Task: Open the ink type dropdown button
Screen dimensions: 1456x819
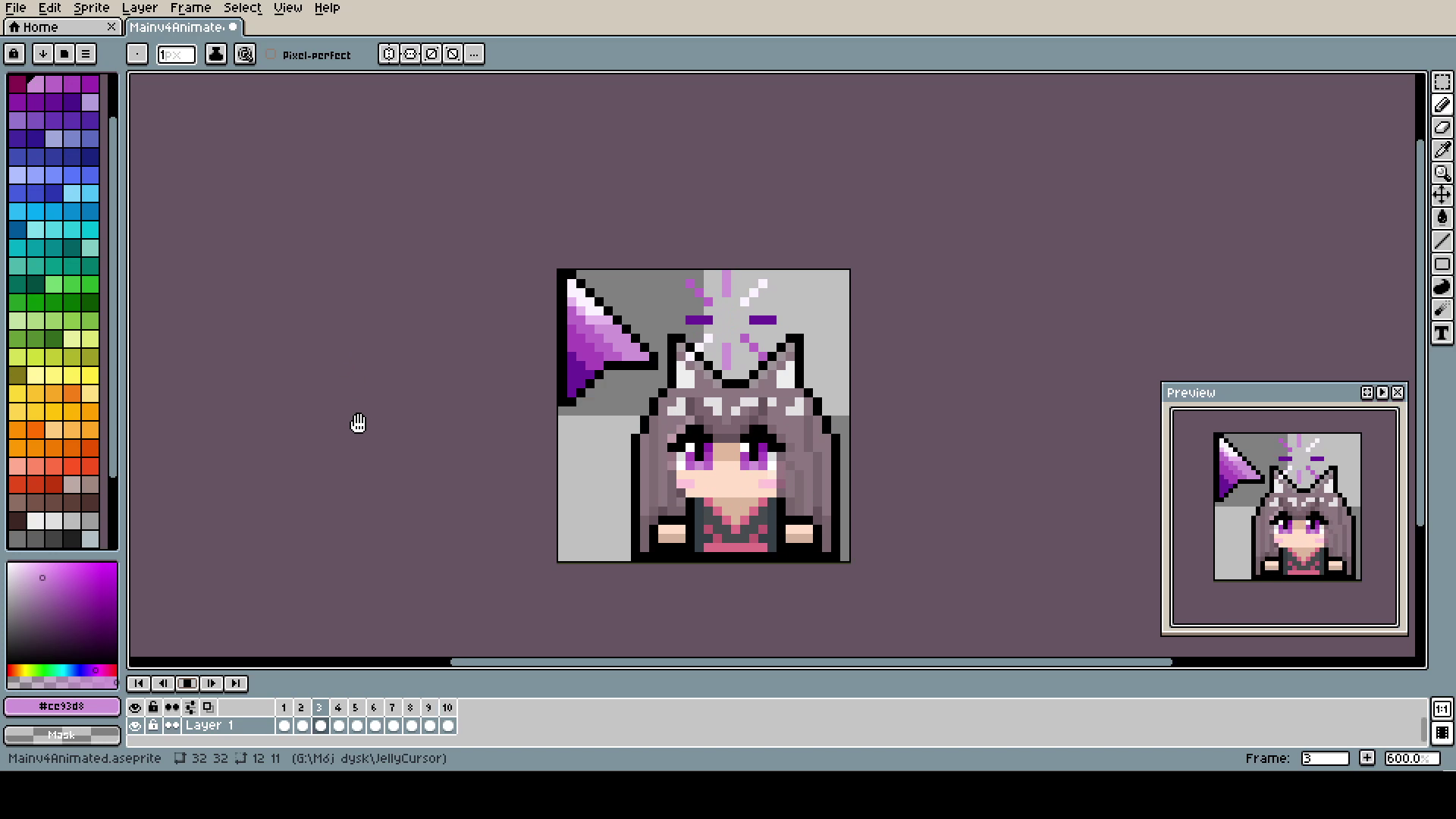Action: (x=216, y=54)
